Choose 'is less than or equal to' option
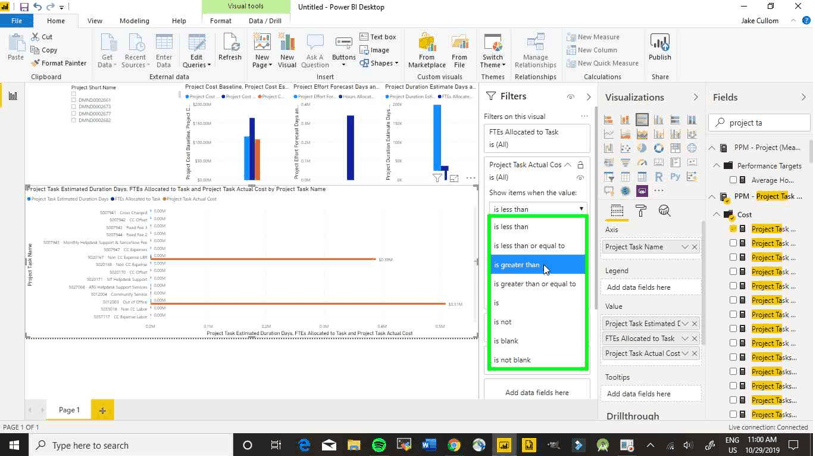Viewport: 815px width, 458px height. click(538, 246)
